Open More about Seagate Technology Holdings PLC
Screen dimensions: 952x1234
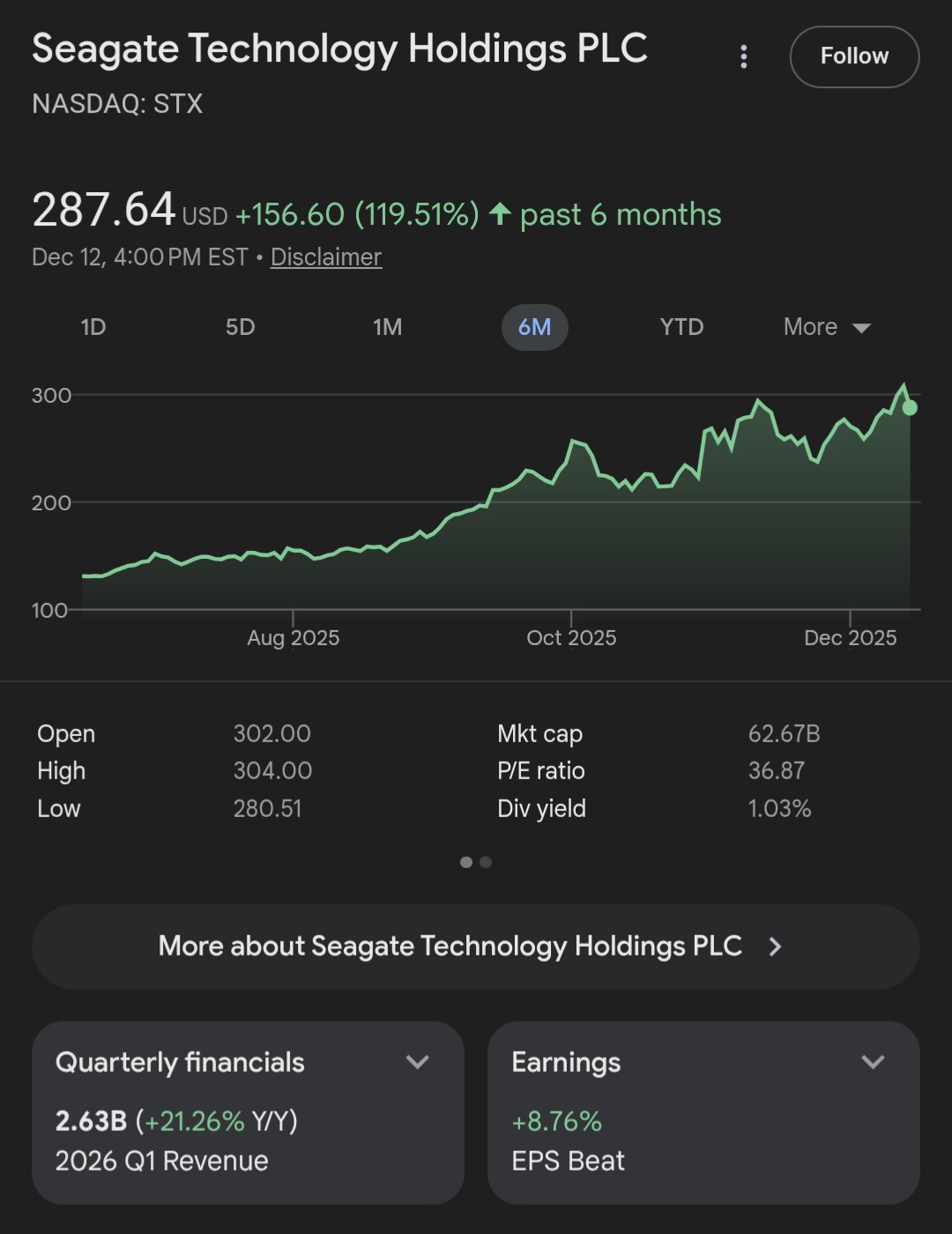coord(450,947)
